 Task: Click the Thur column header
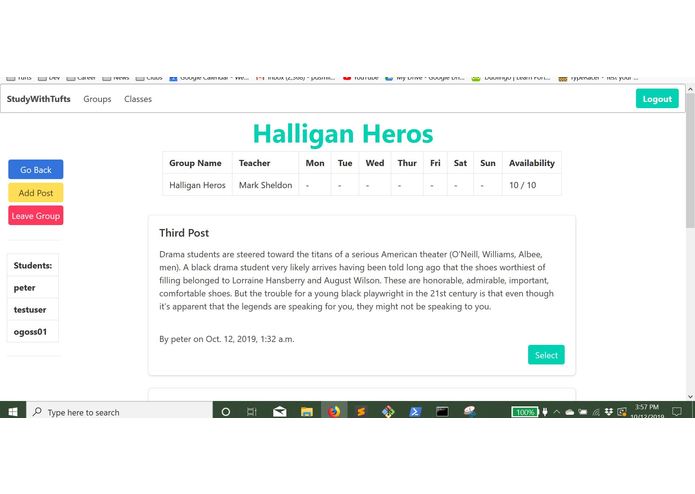(x=407, y=163)
